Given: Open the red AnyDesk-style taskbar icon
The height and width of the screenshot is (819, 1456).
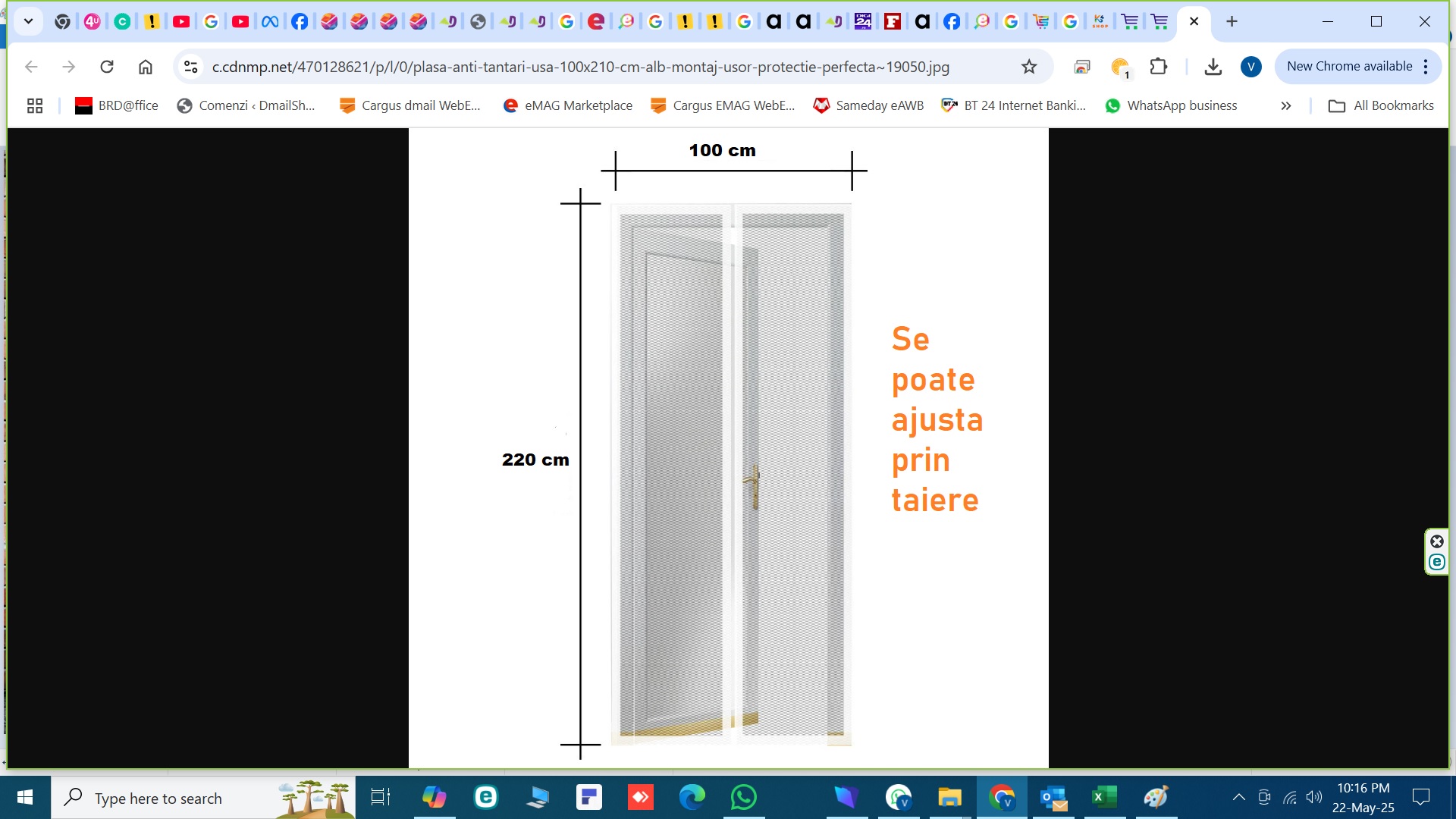Looking at the screenshot, I should coord(641,798).
